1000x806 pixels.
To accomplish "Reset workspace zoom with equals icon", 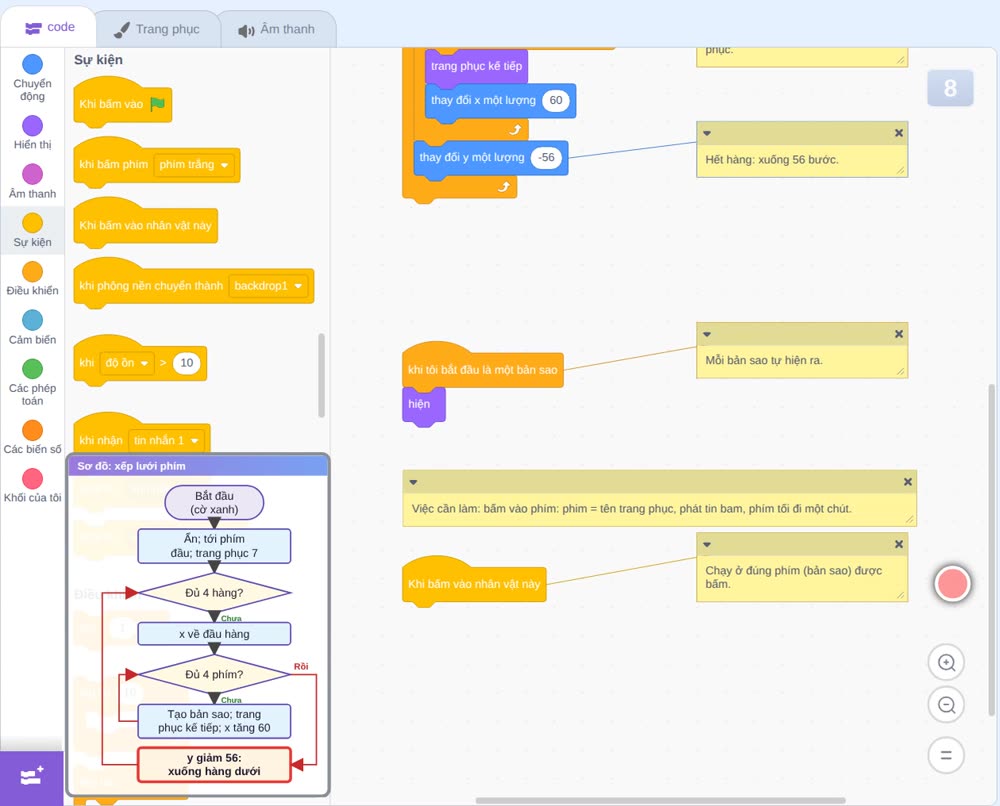I will (x=946, y=755).
